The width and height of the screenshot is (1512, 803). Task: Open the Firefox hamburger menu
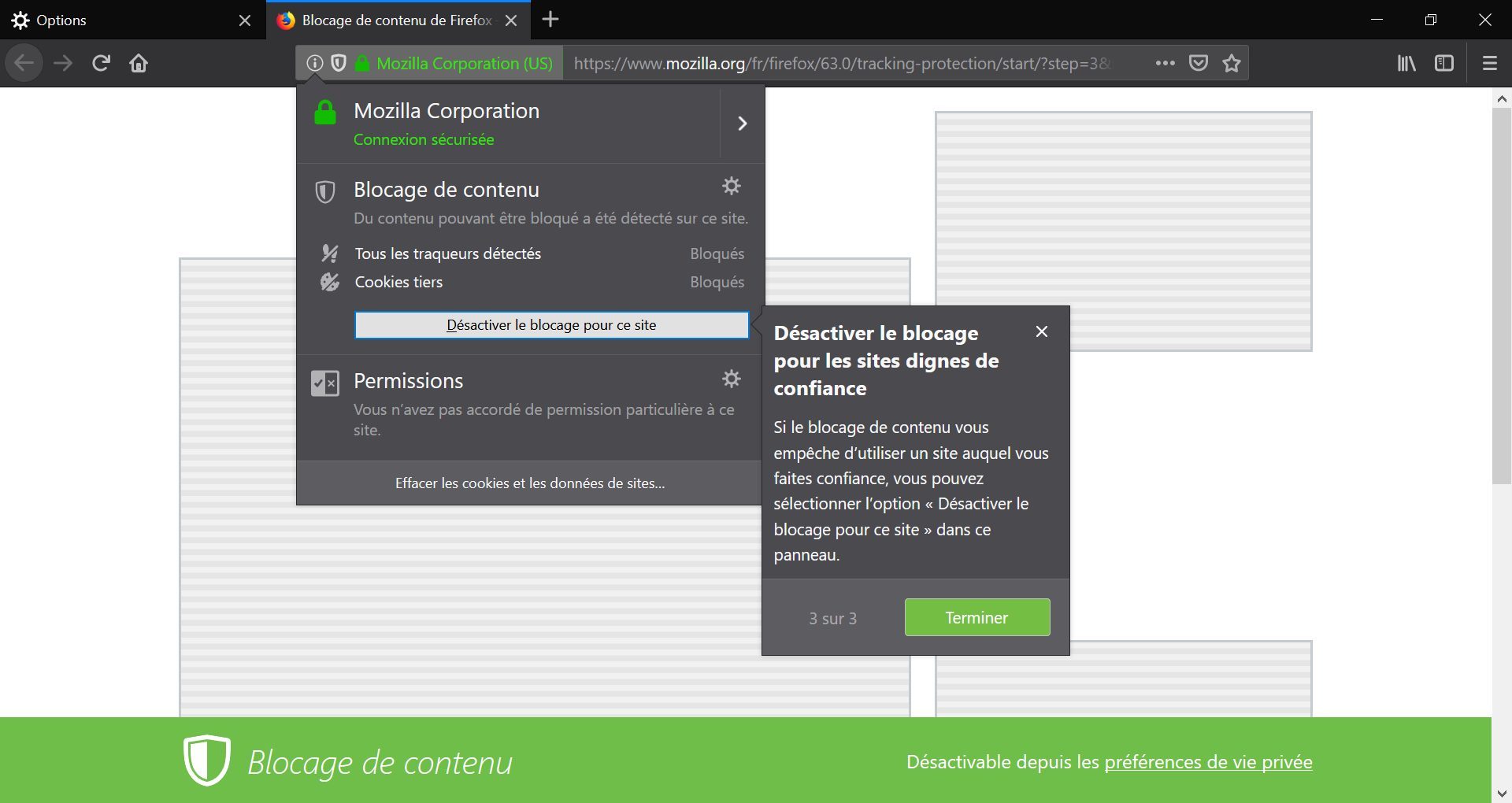click(x=1489, y=63)
